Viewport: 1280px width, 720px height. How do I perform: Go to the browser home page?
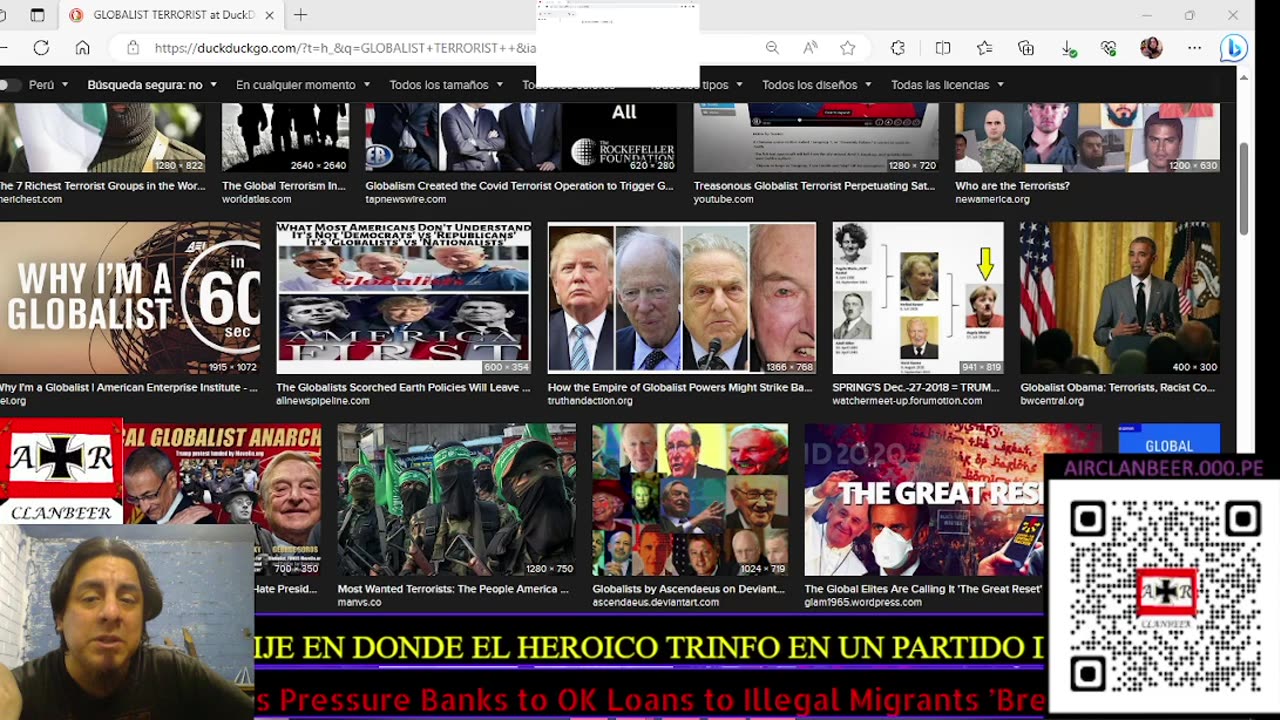[82, 48]
